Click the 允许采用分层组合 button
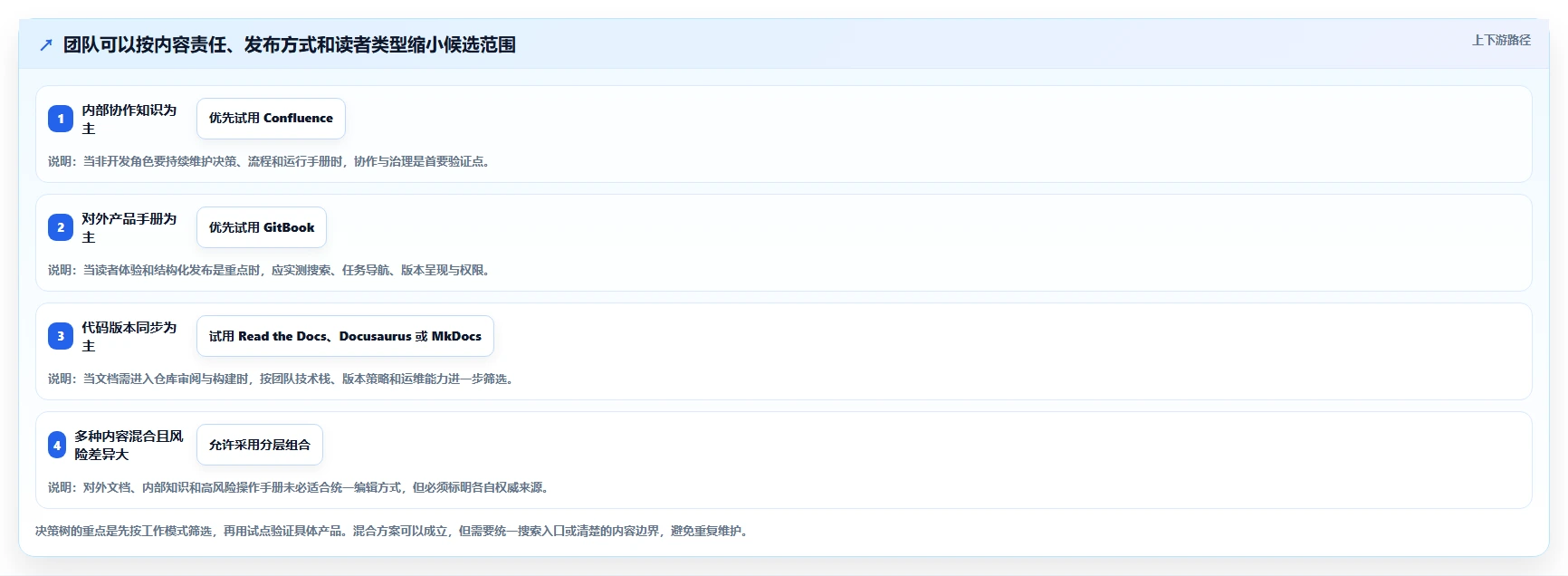 pos(260,445)
